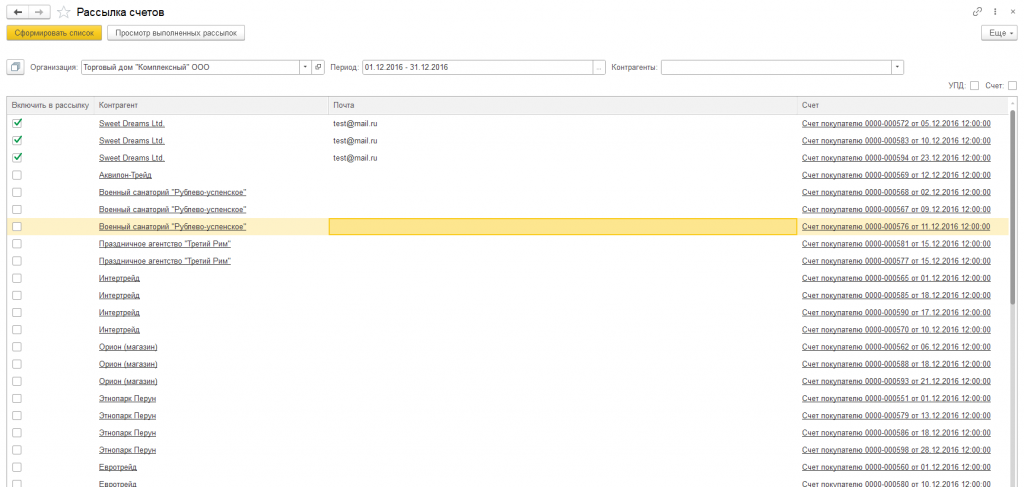Open Счет покупателю 0000-000569 от 12.12.2016
The height and width of the screenshot is (487, 1024).
pos(896,175)
